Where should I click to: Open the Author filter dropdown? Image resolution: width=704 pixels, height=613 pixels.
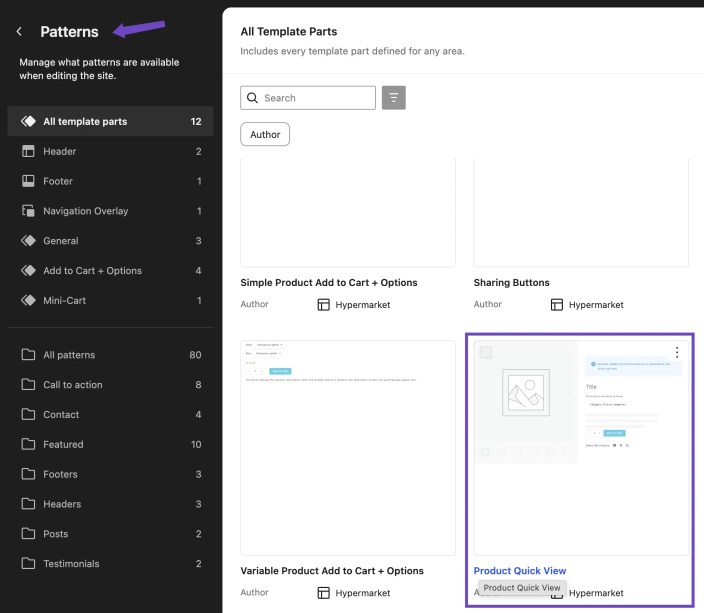pyautogui.click(x=265, y=134)
